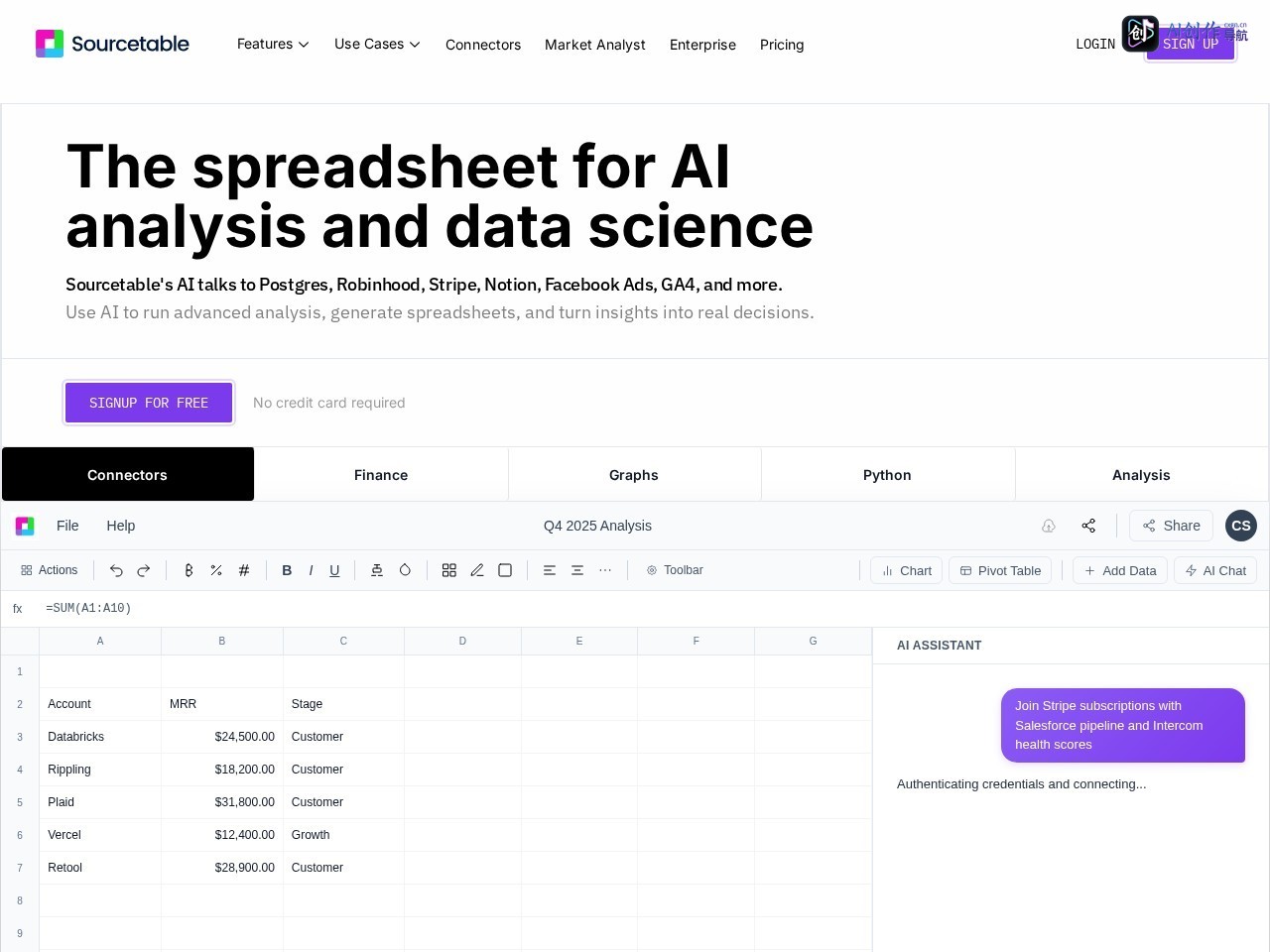Go to the Enterprise page
This screenshot has width=1270, height=952.
pos(702,45)
